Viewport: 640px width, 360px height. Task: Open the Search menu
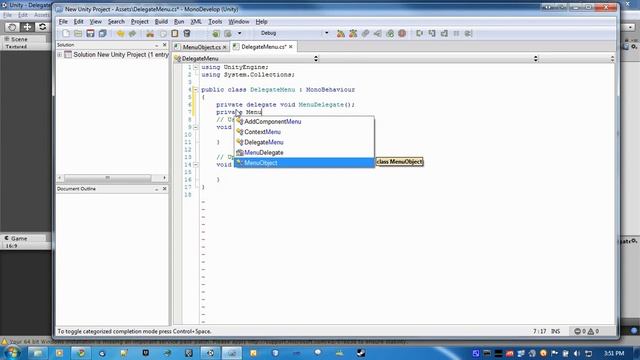pyautogui.click(x=116, y=22)
